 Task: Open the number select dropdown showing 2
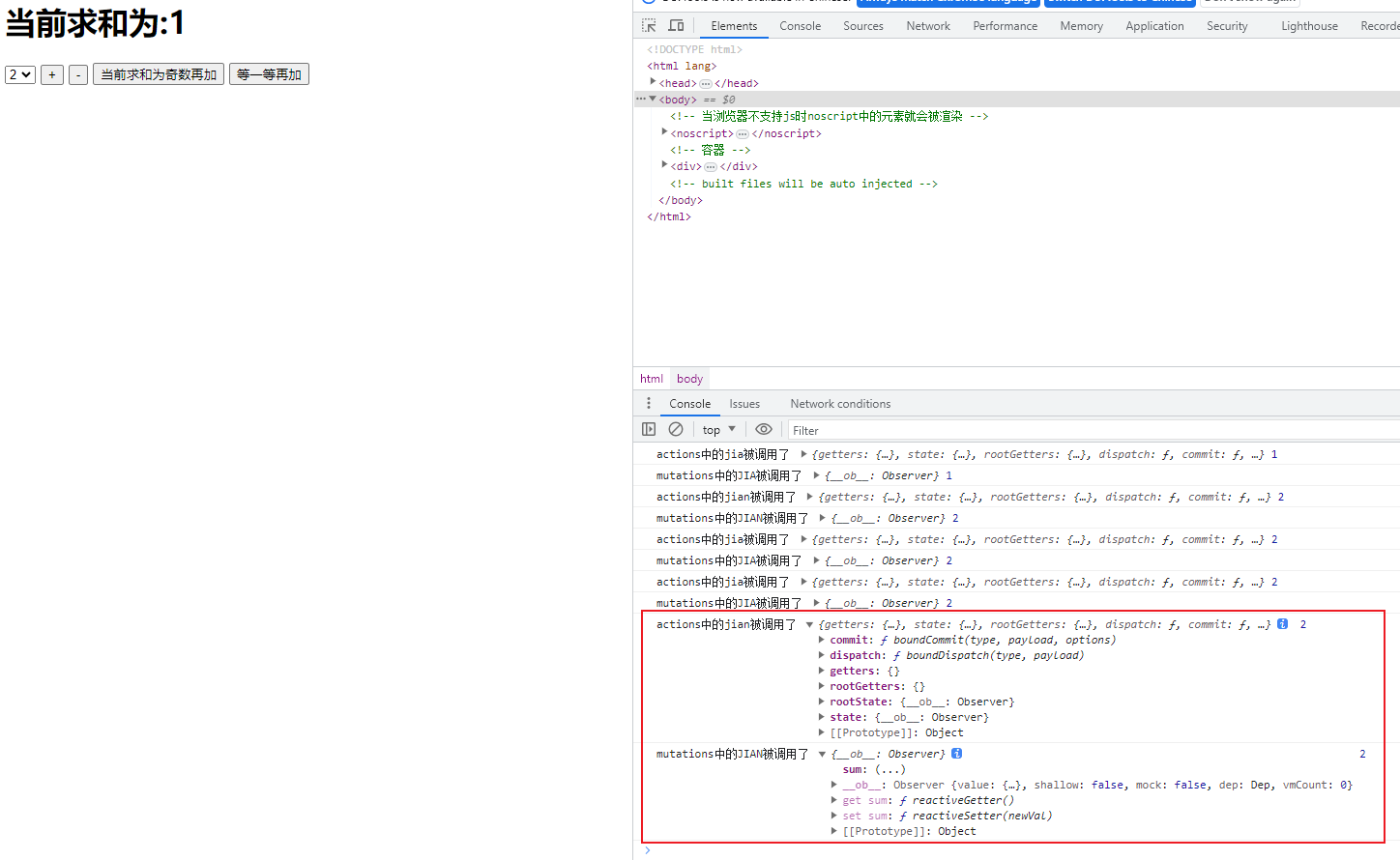coord(20,74)
